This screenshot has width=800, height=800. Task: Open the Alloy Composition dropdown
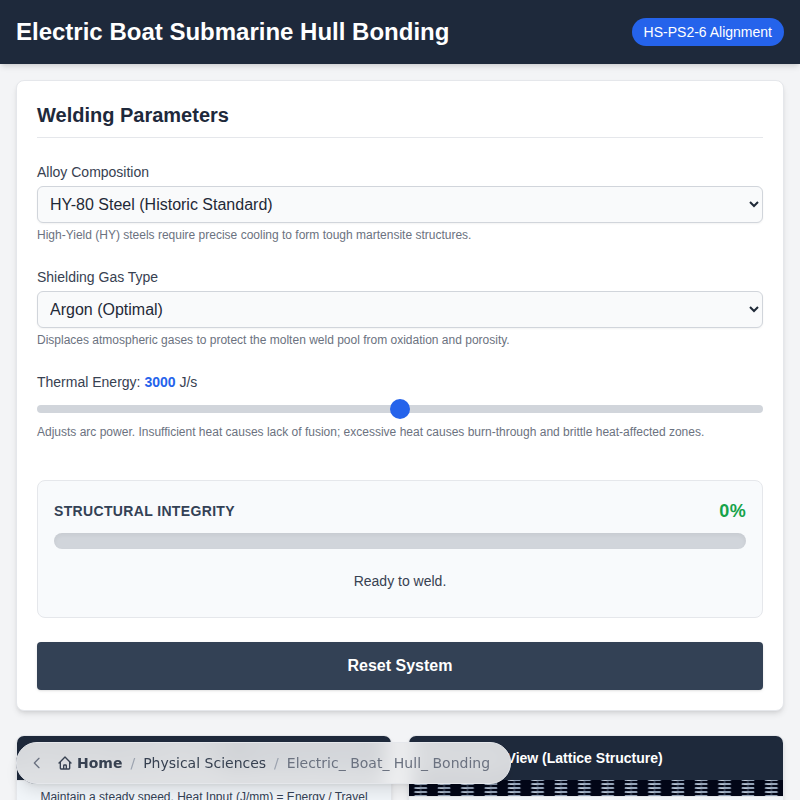pos(400,204)
